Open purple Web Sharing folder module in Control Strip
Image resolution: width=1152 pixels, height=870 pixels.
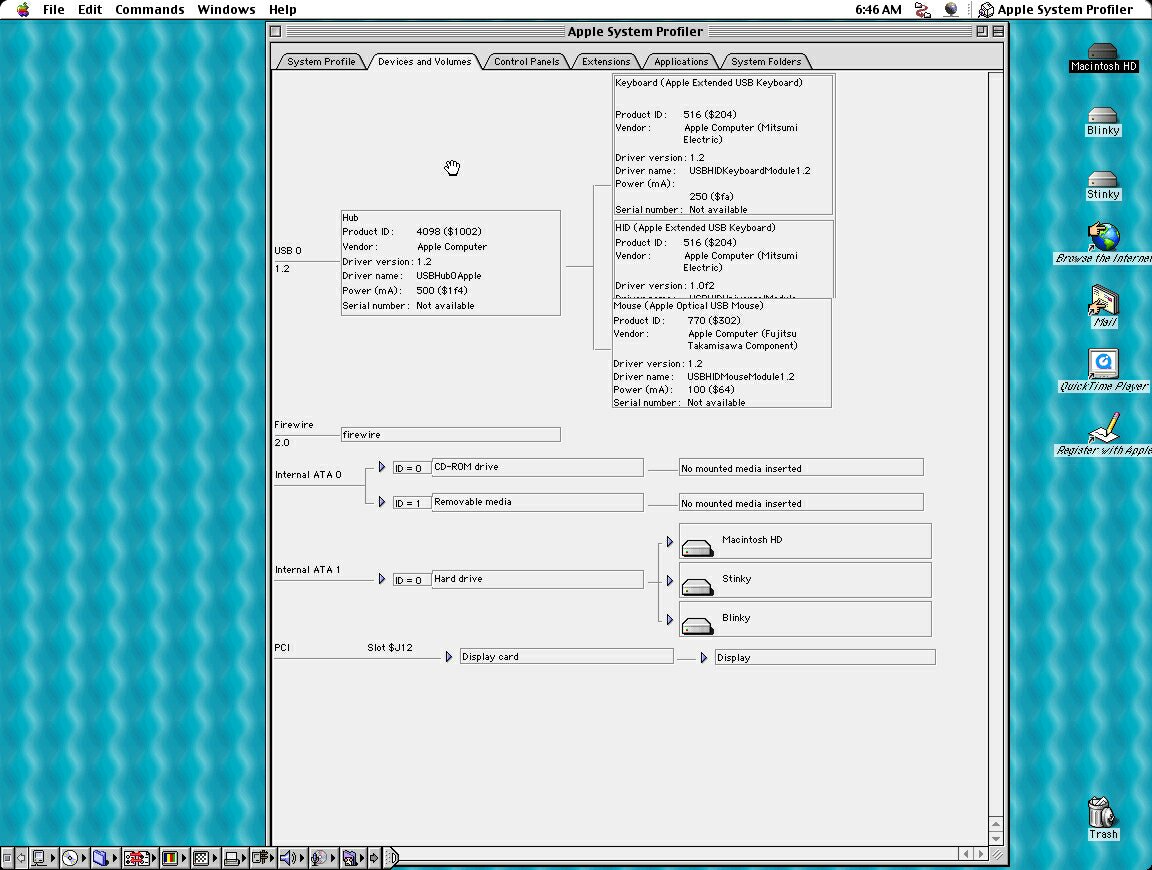[353, 858]
